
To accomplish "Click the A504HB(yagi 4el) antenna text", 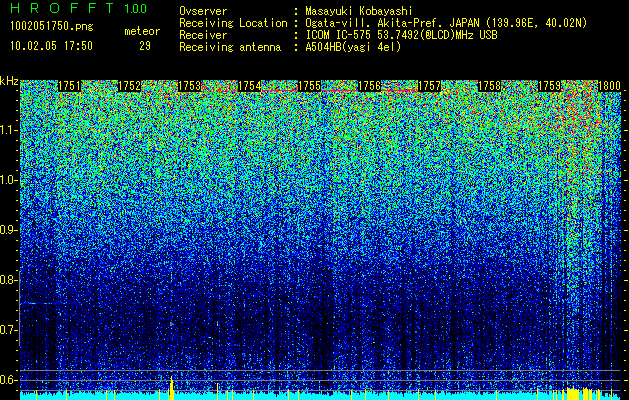I will [x=353, y=47].
